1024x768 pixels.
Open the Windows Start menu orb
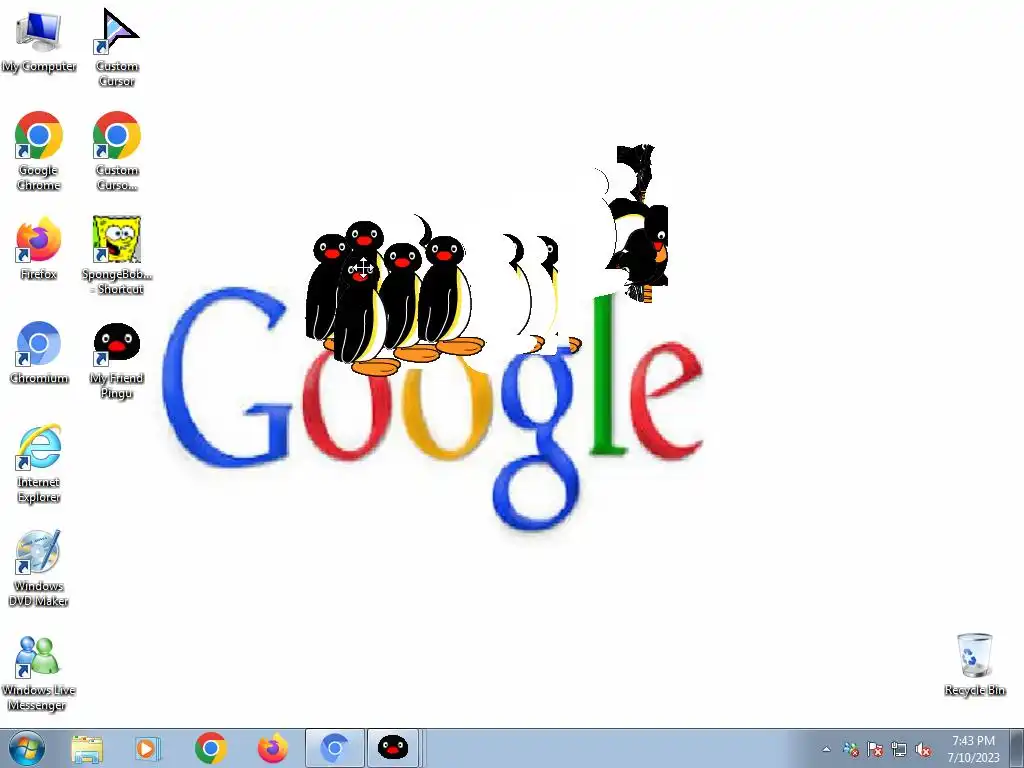point(27,748)
